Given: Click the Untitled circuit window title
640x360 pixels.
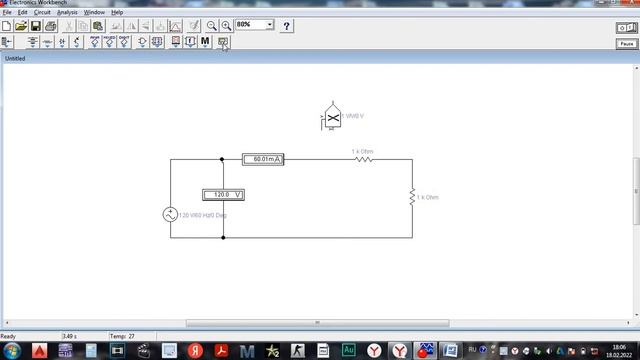Looking at the screenshot, I should pyautogui.click(x=15, y=58).
